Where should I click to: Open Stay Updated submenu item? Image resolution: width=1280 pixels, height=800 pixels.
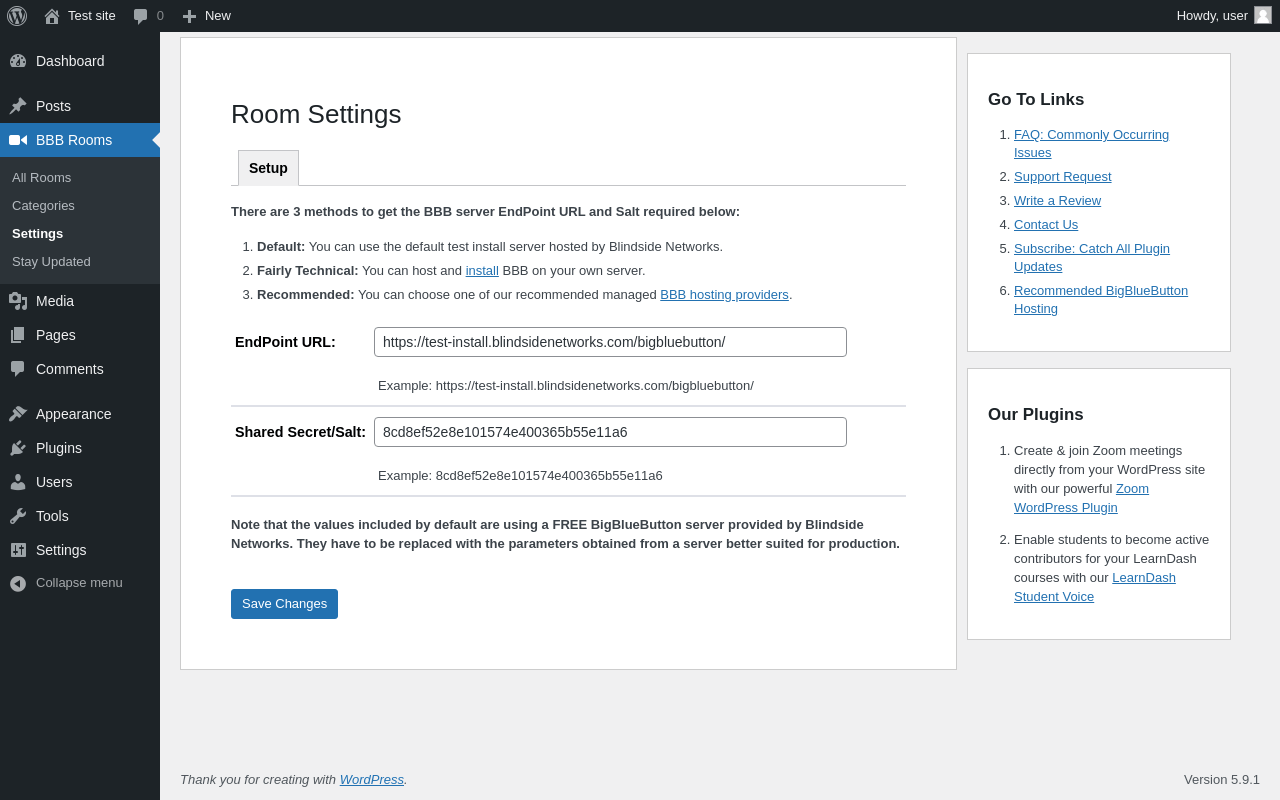51,262
